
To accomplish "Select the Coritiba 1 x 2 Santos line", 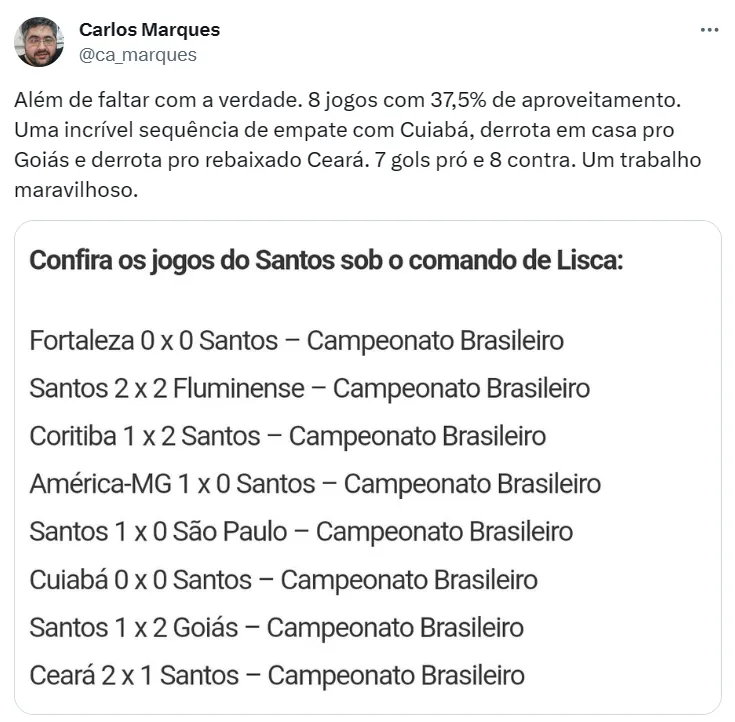I will point(287,436).
